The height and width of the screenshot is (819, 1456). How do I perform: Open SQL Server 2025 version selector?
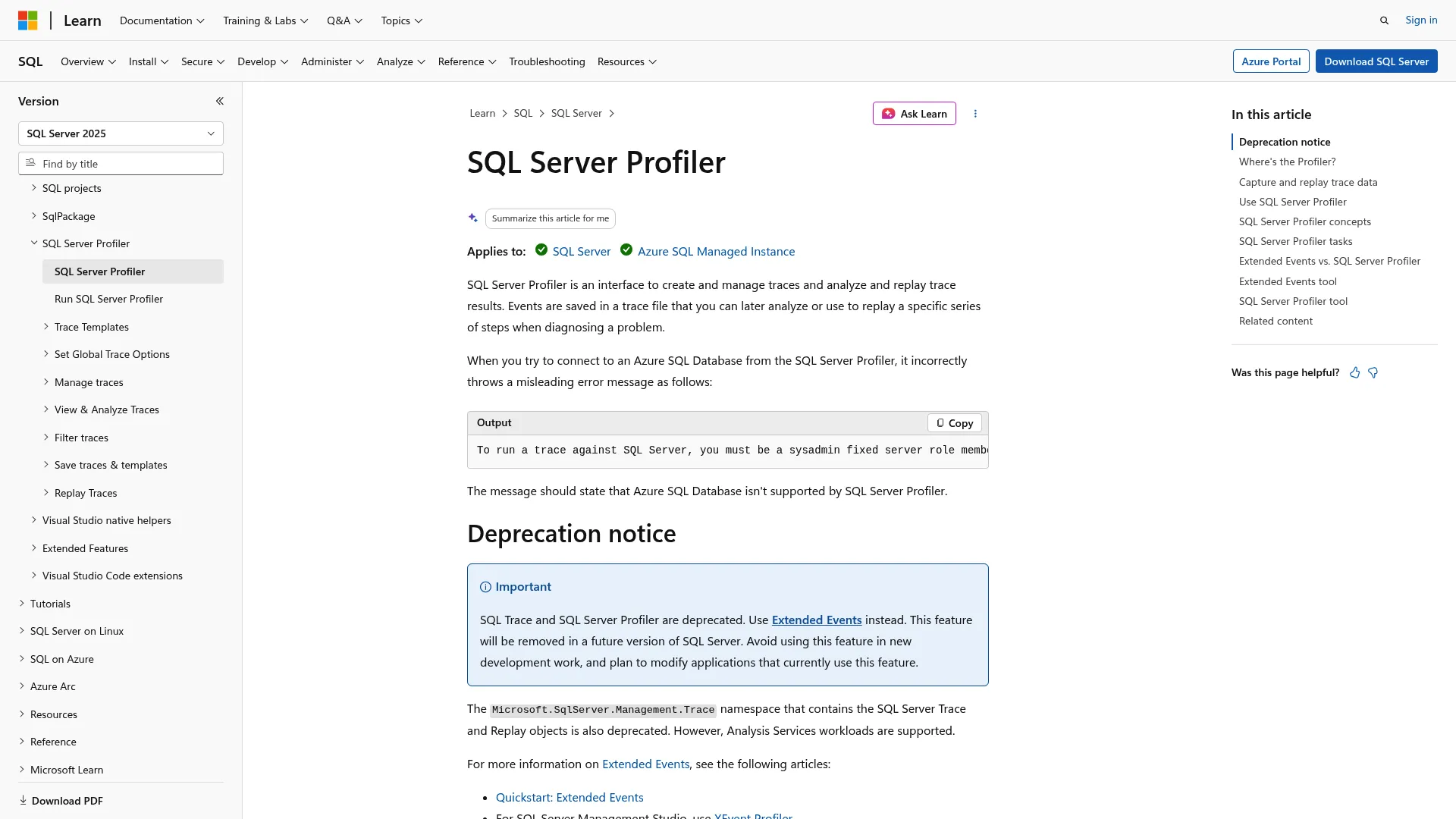(121, 133)
